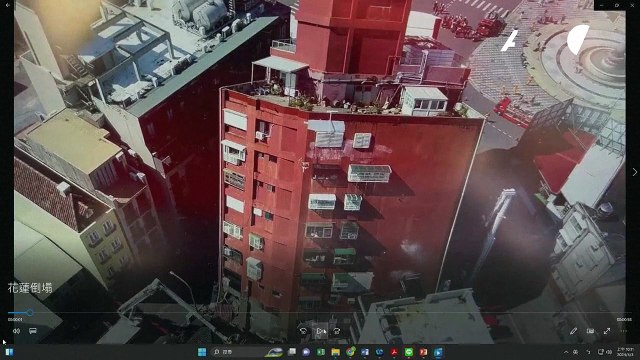Open the clock and date flyout
The width and height of the screenshot is (640, 360).
point(624,352)
